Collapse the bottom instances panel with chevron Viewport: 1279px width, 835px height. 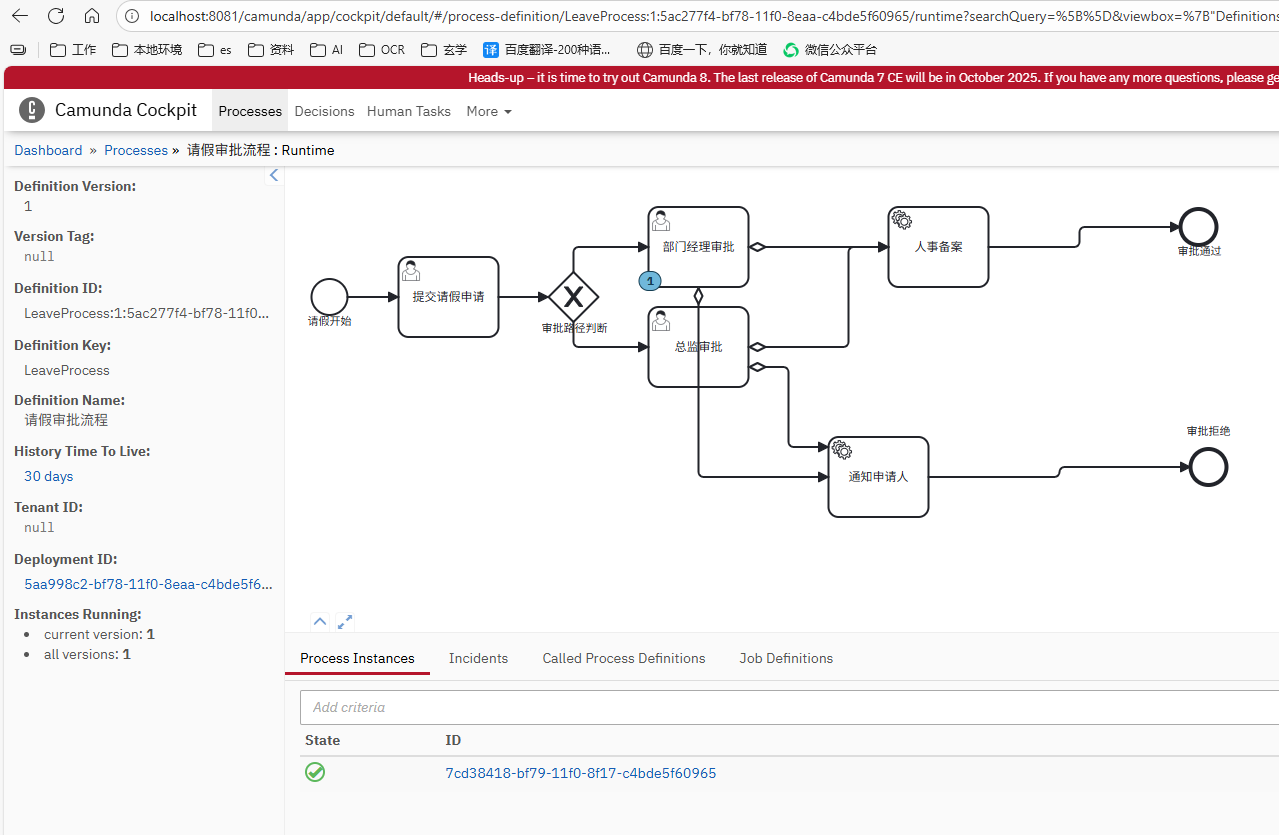pyautogui.click(x=320, y=622)
